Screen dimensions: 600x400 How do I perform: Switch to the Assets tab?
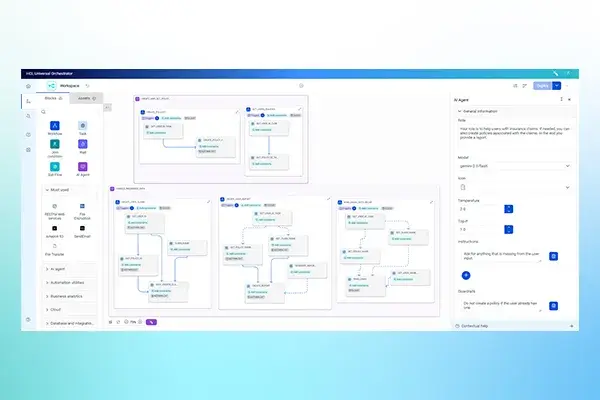click(x=84, y=98)
